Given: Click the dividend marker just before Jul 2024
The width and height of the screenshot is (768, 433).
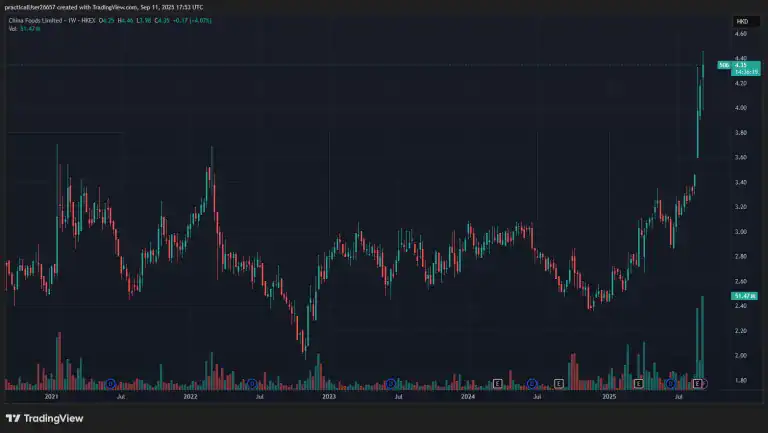Looking at the screenshot, I should click(x=532, y=383).
